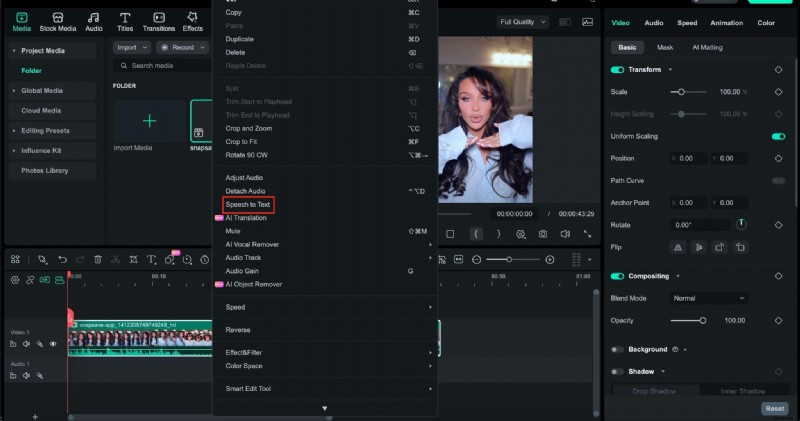Click the flip vertical icon
Screen dimensions: 800x421
pos(698,247)
